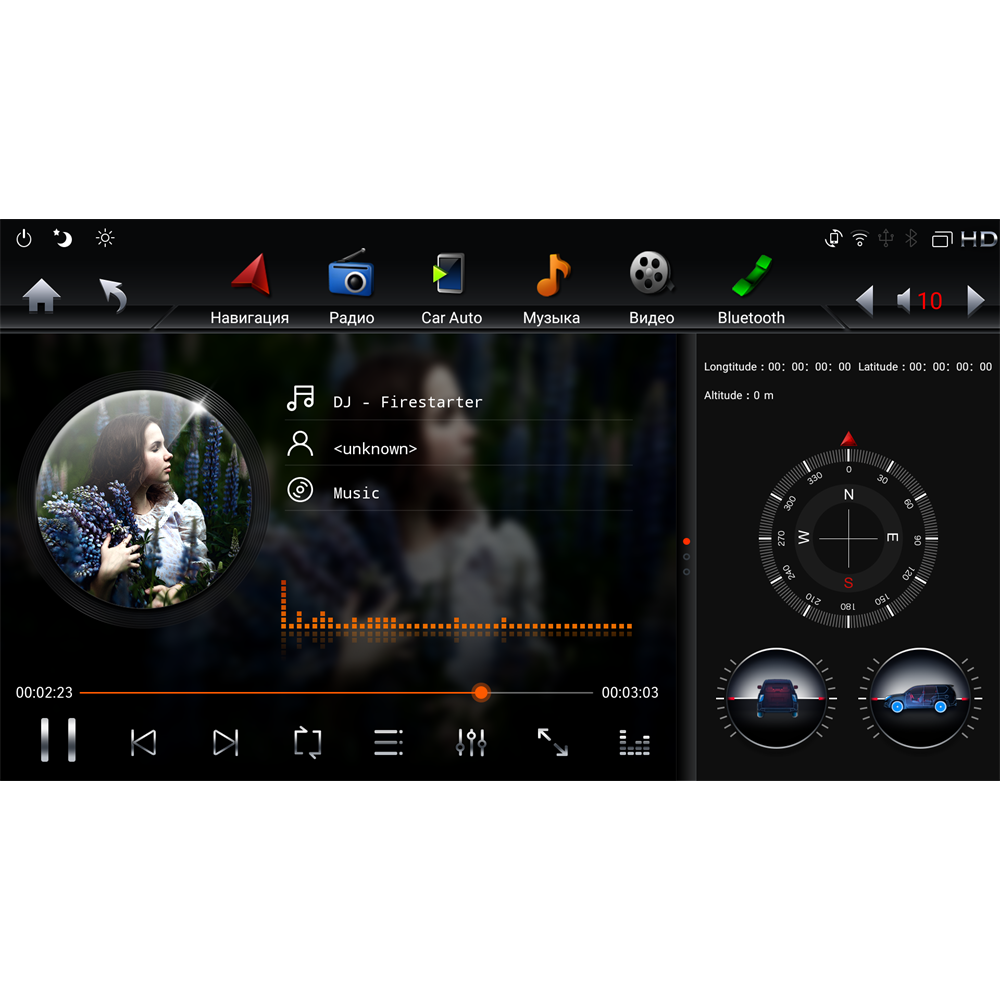
Task: Tap elapsed time 00:02:23
Action: click(x=44, y=693)
